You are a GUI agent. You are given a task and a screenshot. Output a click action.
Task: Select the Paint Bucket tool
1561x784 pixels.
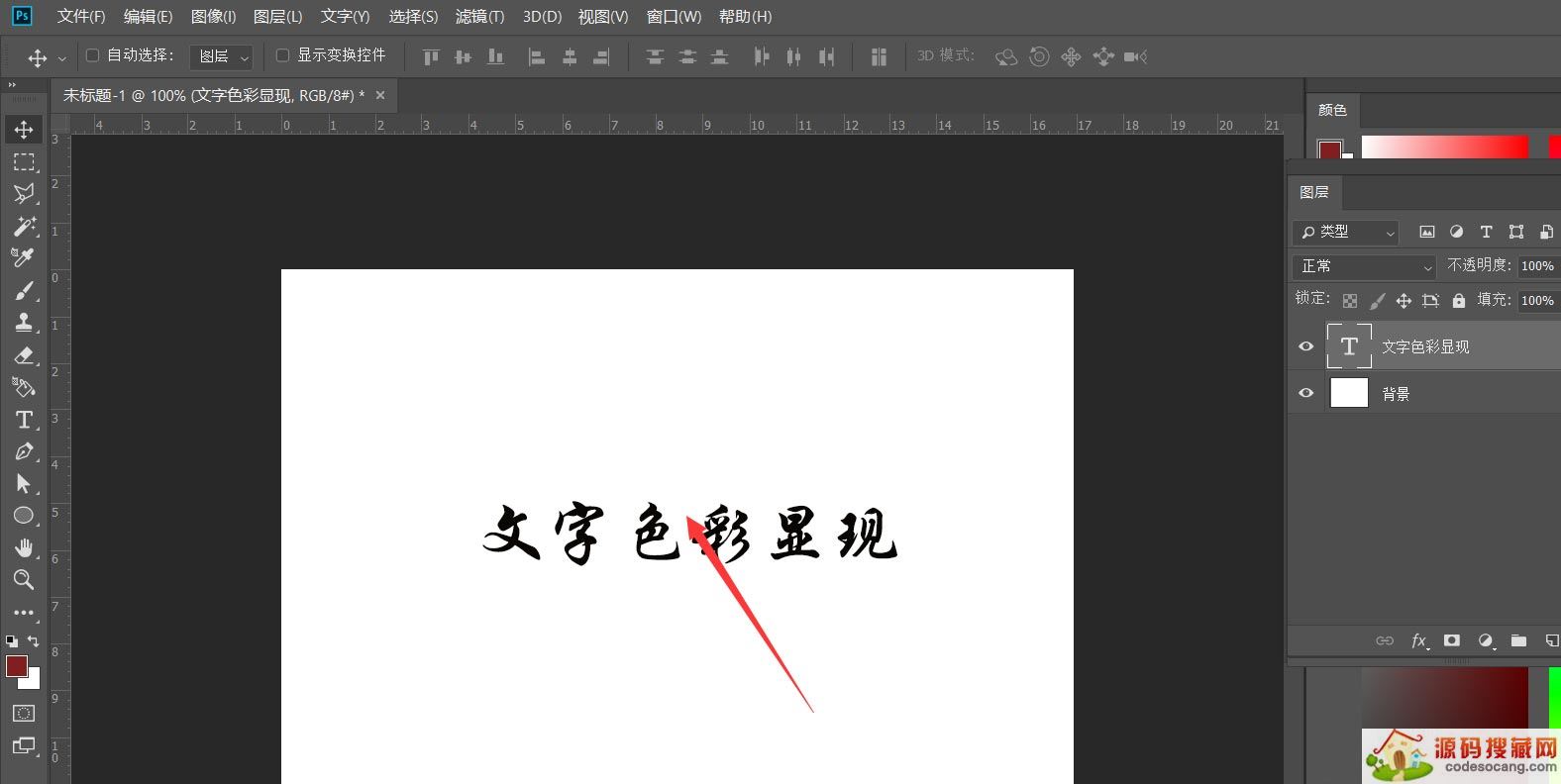tap(24, 387)
